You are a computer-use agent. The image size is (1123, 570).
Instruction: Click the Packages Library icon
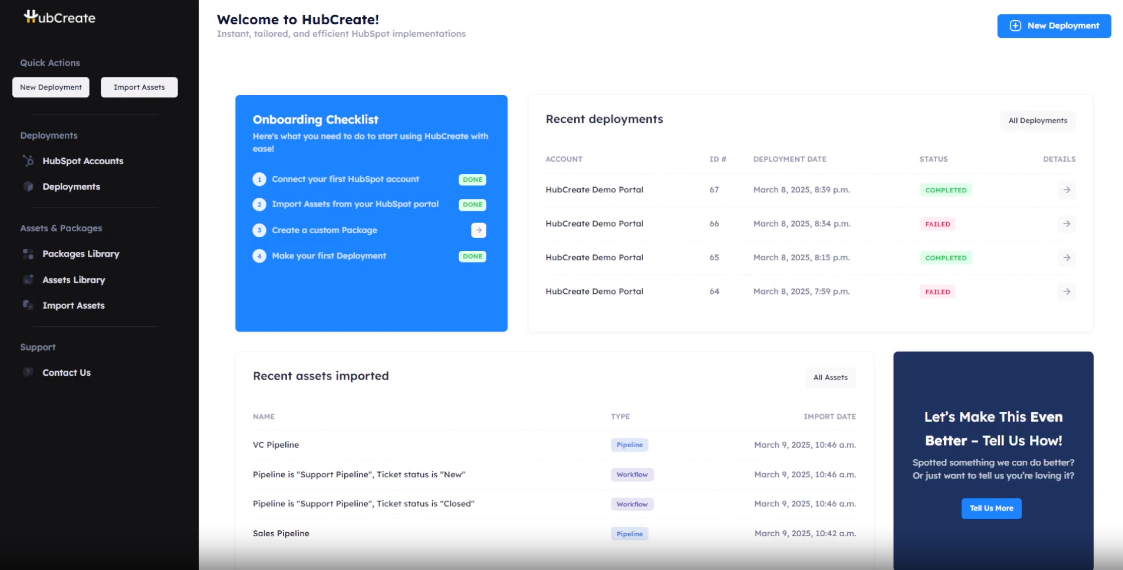(x=28, y=253)
